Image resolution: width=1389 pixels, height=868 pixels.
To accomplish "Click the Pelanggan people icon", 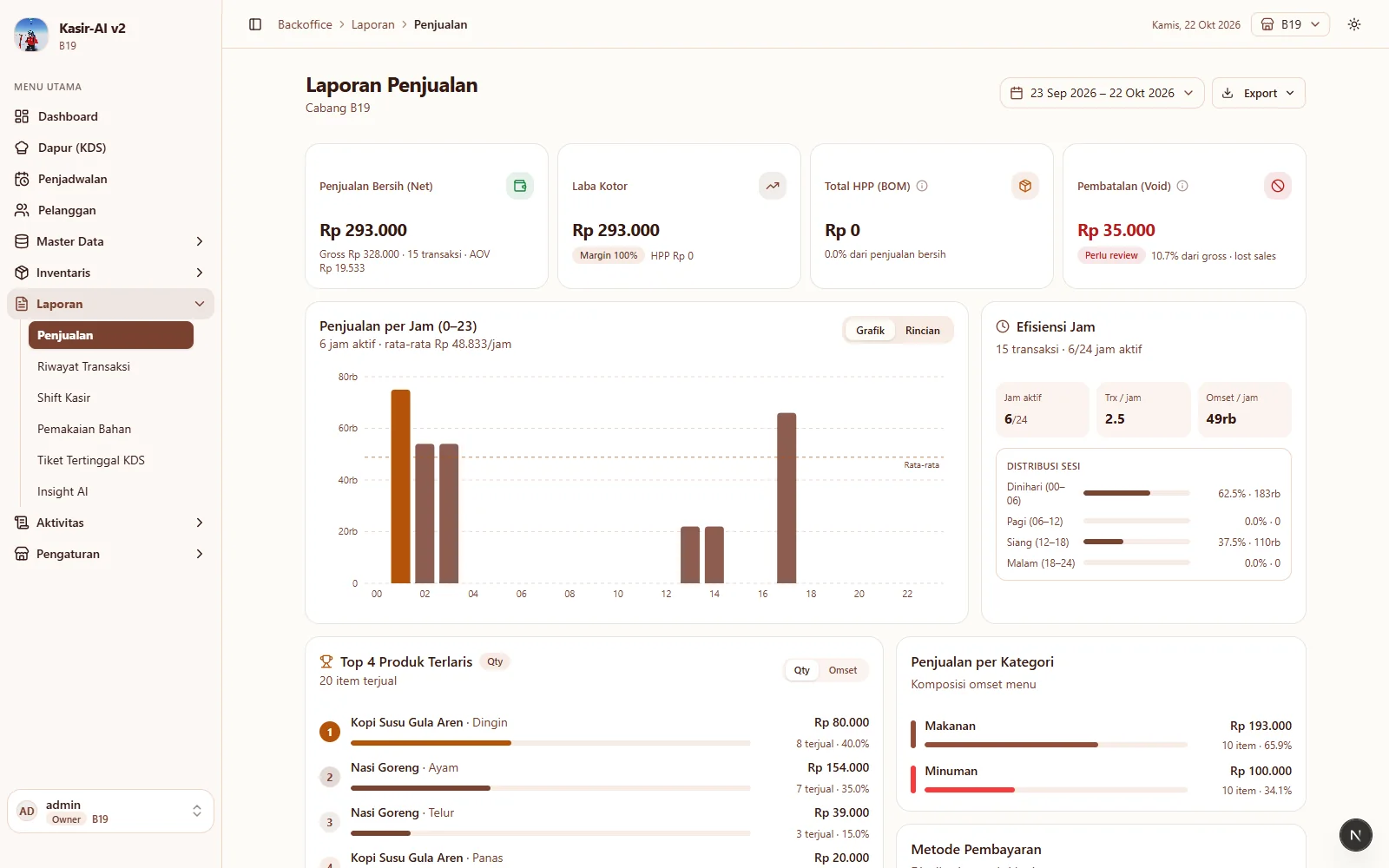I will tap(22, 210).
